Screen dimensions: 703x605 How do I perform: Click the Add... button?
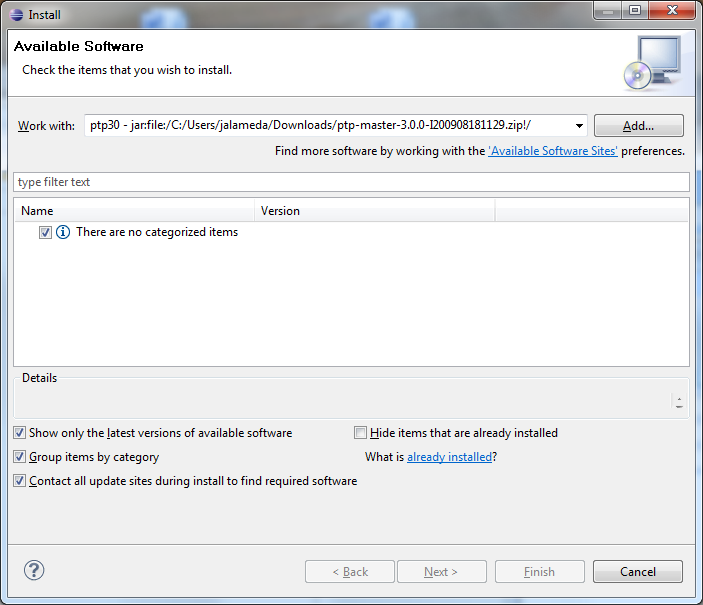638,126
